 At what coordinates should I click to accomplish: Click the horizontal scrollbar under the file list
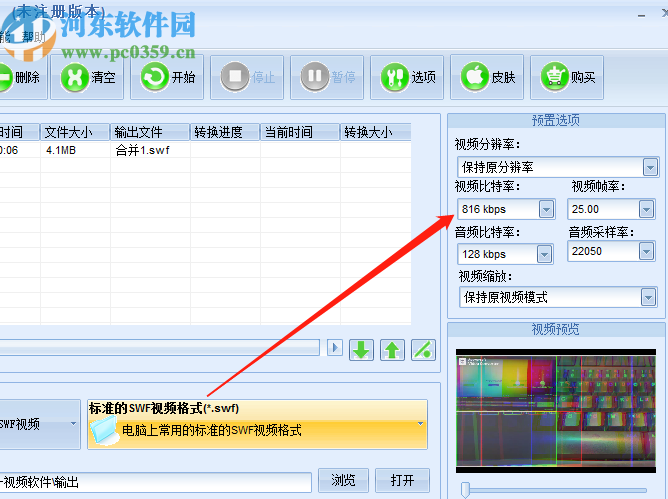pyautogui.click(x=160, y=347)
